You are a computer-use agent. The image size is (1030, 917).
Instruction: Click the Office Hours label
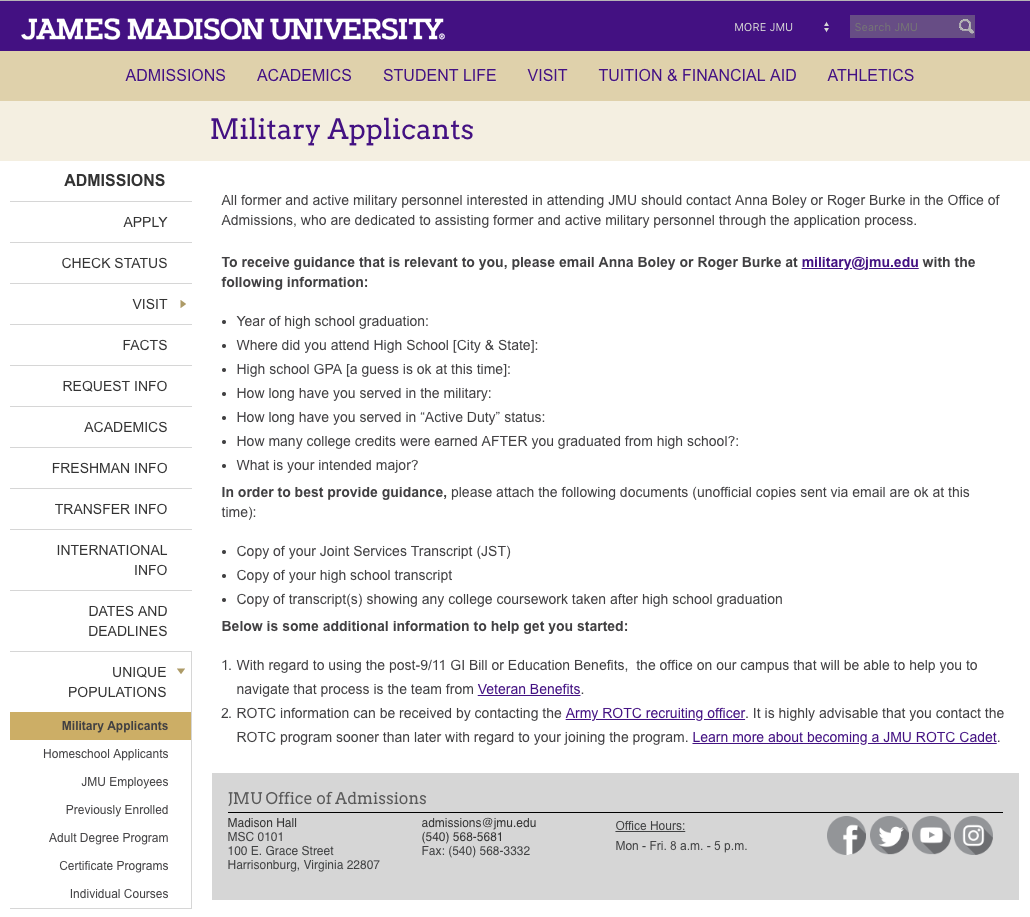click(650, 826)
